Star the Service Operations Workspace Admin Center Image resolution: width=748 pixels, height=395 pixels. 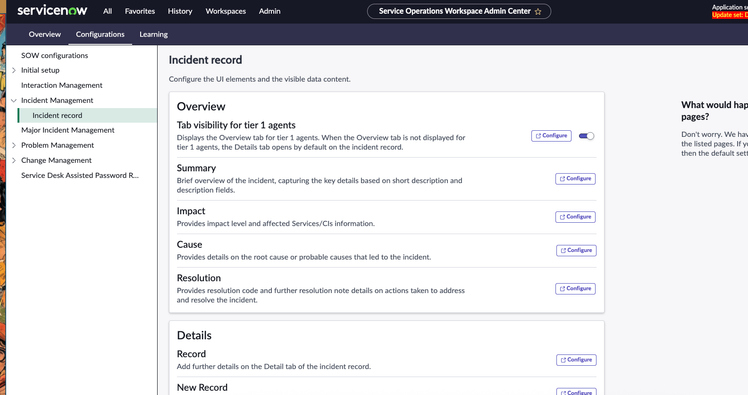click(538, 11)
